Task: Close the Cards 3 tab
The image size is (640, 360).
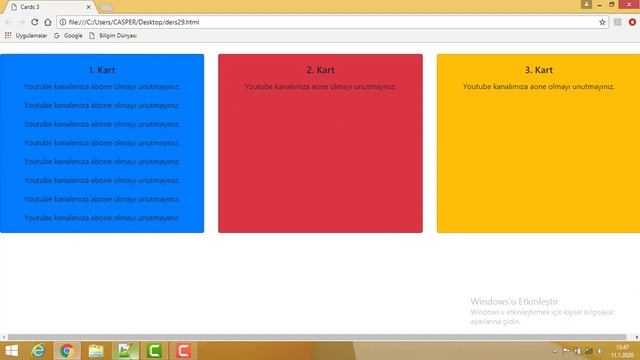Action: point(89,7)
